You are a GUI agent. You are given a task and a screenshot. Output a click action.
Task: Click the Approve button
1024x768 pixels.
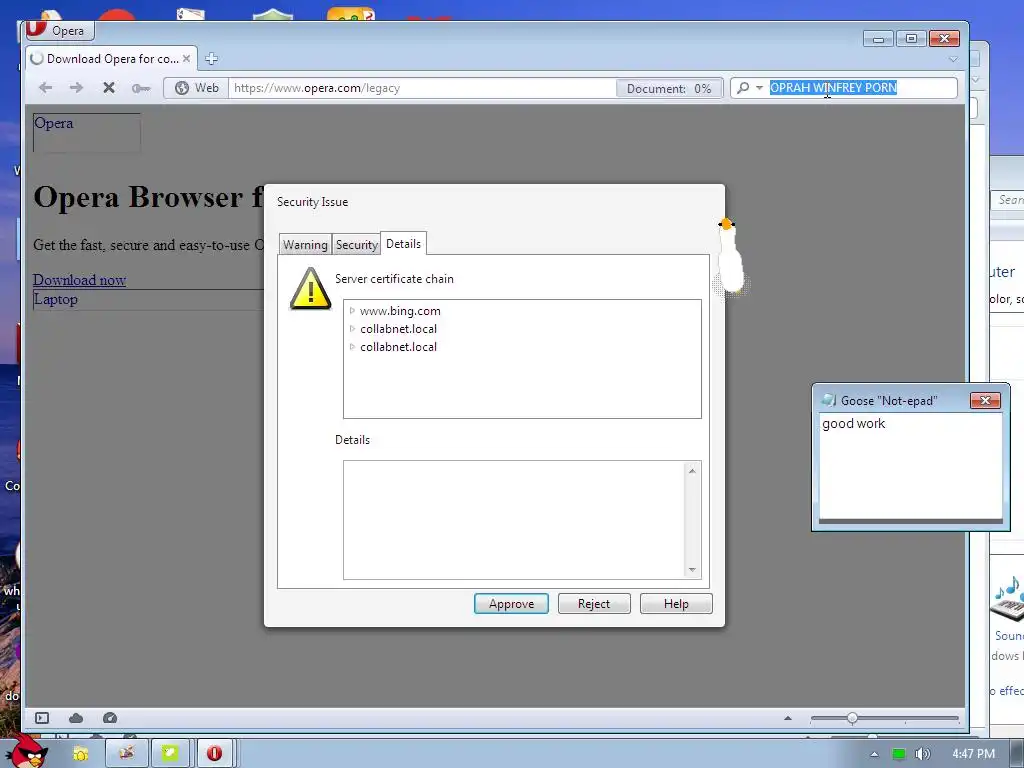pyautogui.click(x=511, y=604)
